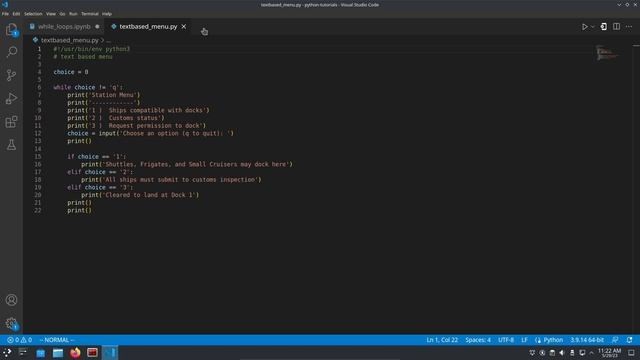Viewport: 640px width, 360px height.
Task: Choose the 3.9.14 64-bit interpreter
Action: click(587, 340)
